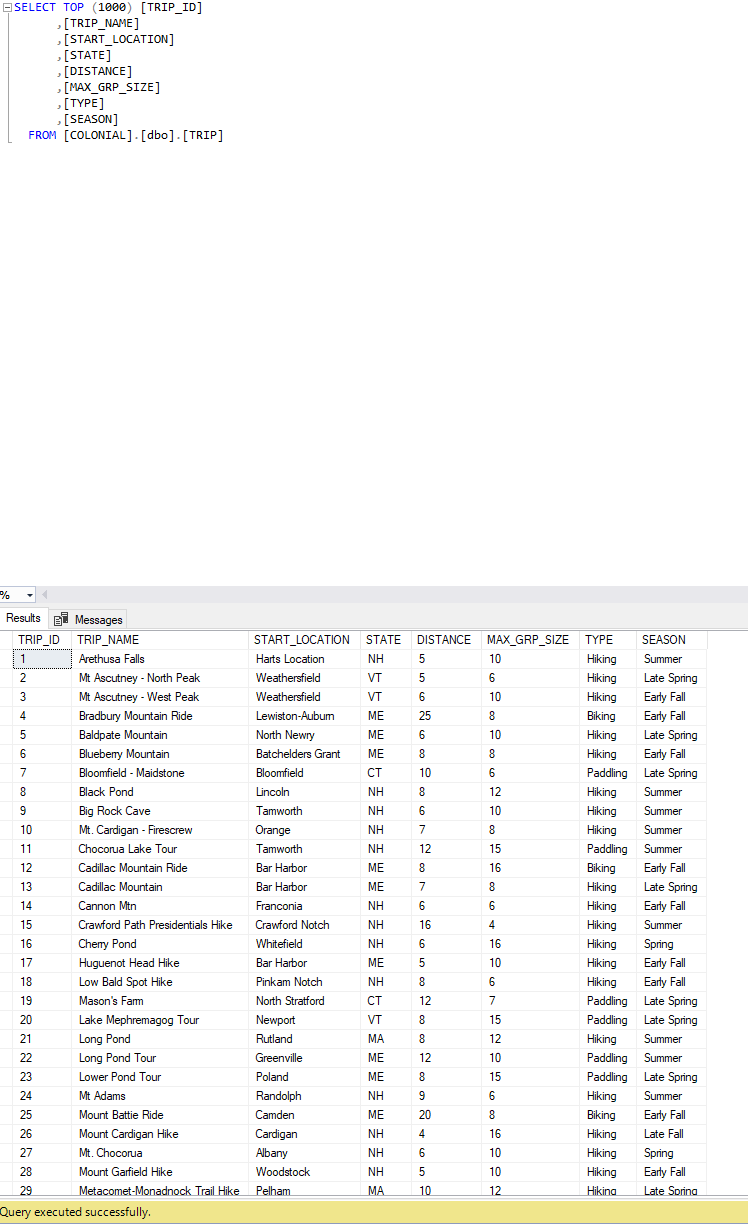Click the Woodstock location cell
This screenshot has width=748, height=1224.
[x=305, y=1172]
